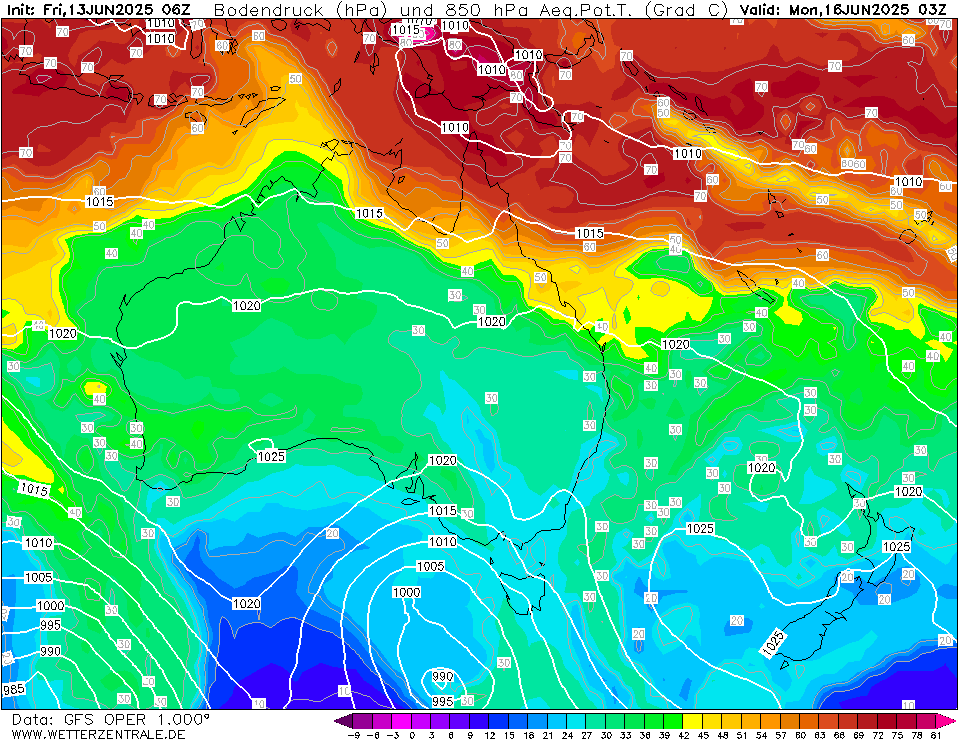Click the 985 isobar label

point(13,689)
